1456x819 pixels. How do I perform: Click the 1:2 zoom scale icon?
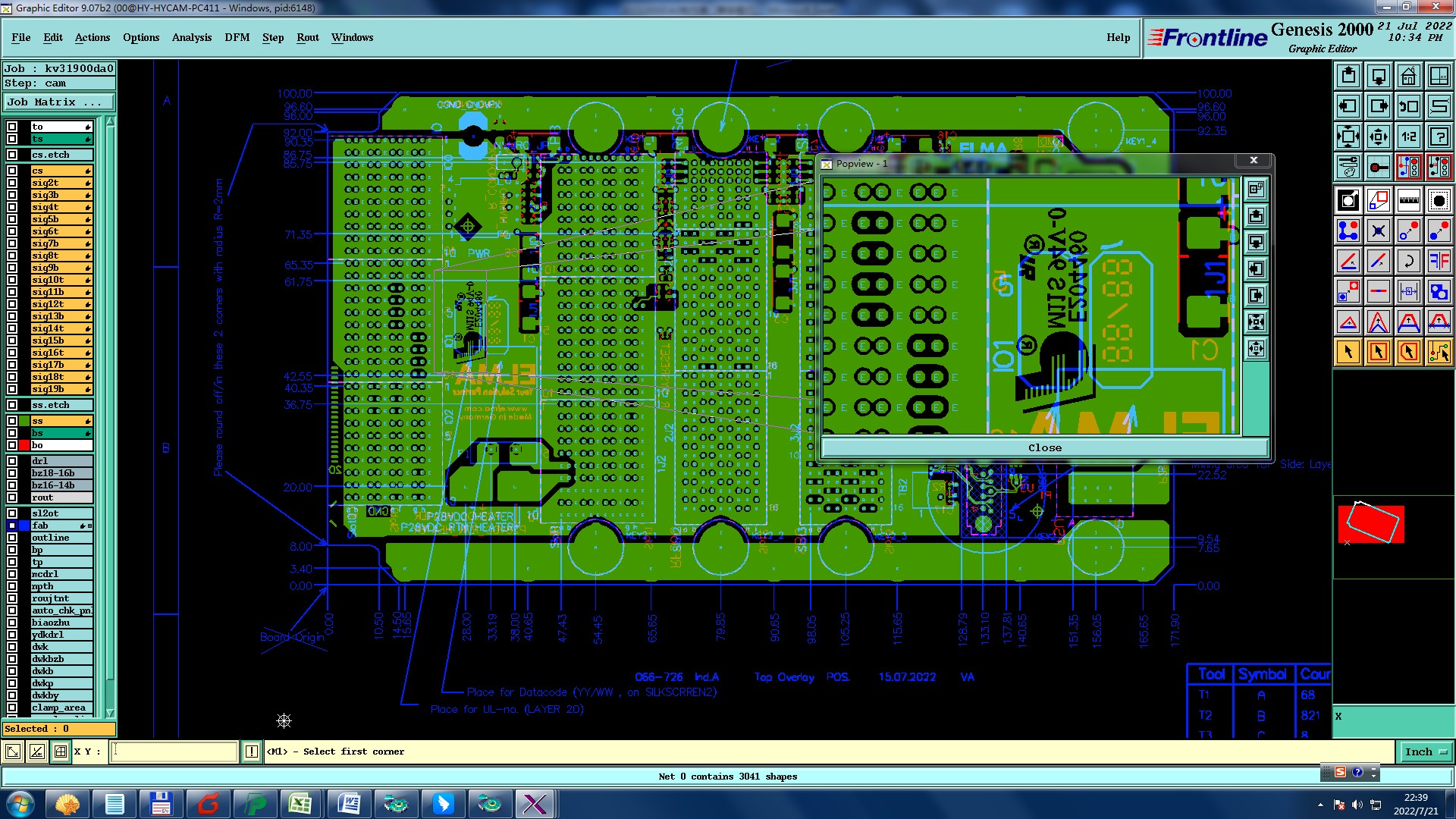tap(1409, 136)
